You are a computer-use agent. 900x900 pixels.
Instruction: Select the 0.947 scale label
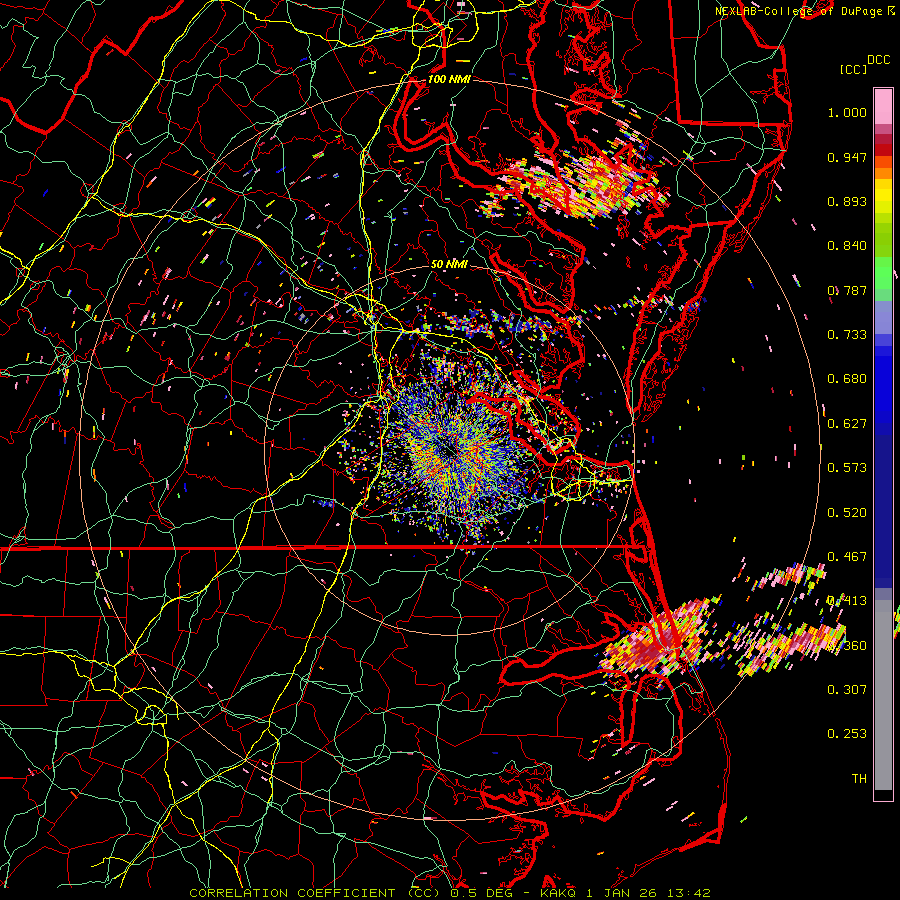(847, 157)
